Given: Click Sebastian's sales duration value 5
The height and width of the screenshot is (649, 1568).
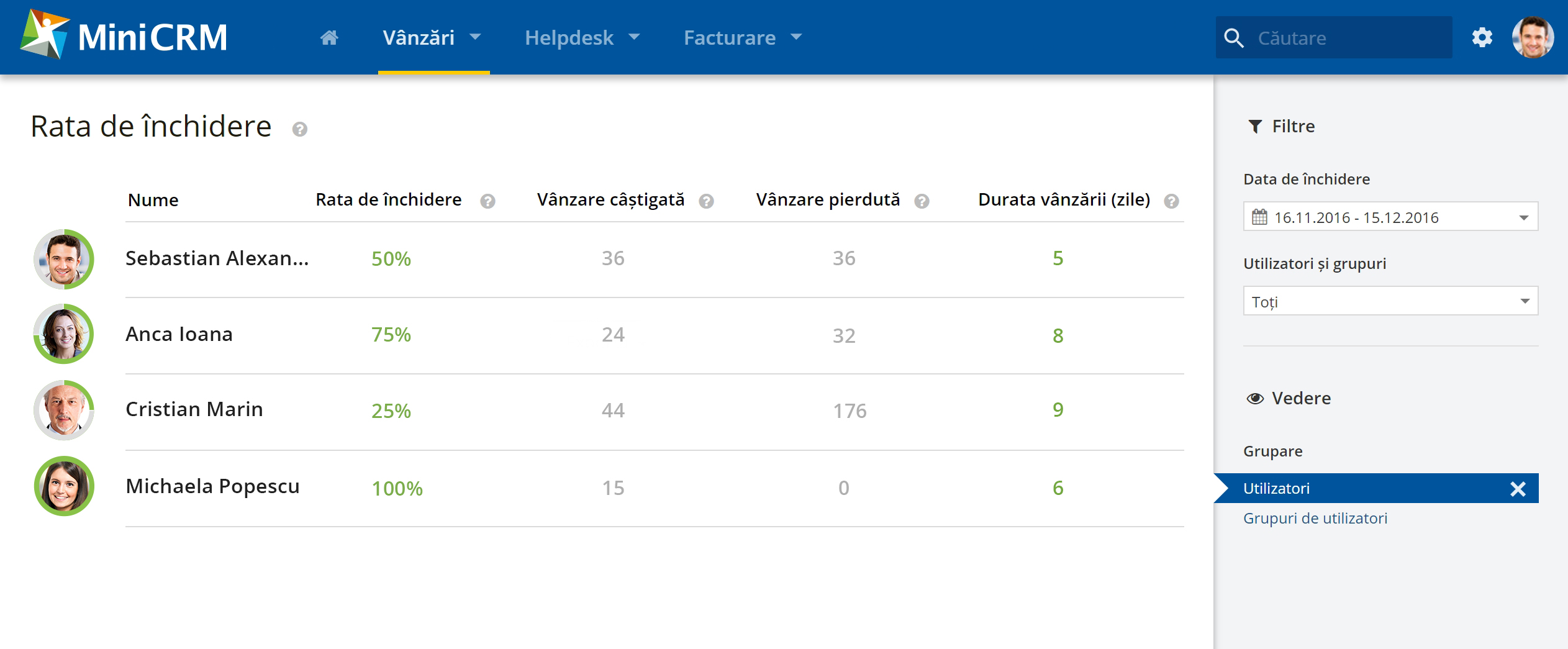Looking at the screenshot, I should click(x=1058, y=258).
